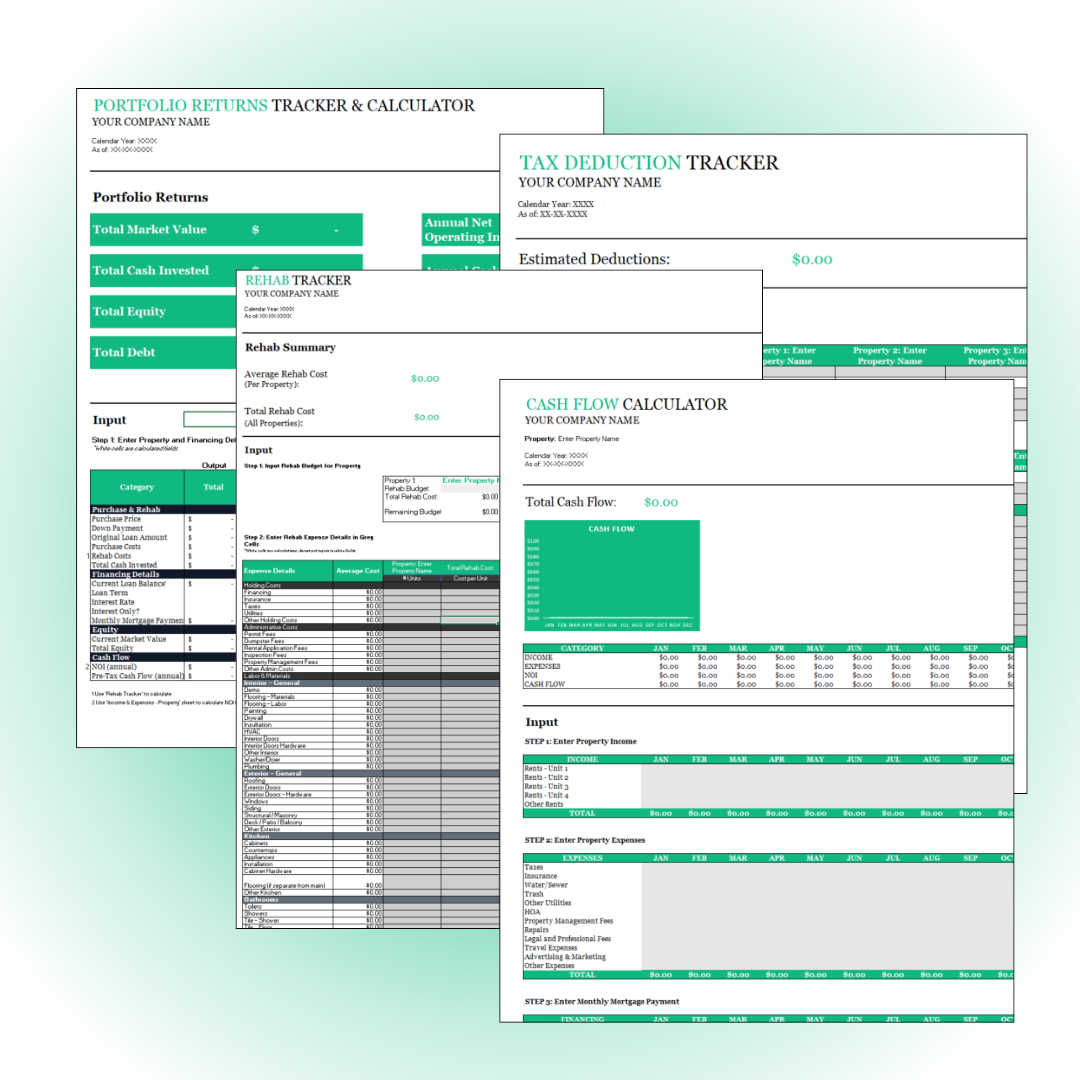This screenshot has width=1080, height=1080.
Task: Click 'Average Rehab Cost (Per Property)' label
Action: 286,379
